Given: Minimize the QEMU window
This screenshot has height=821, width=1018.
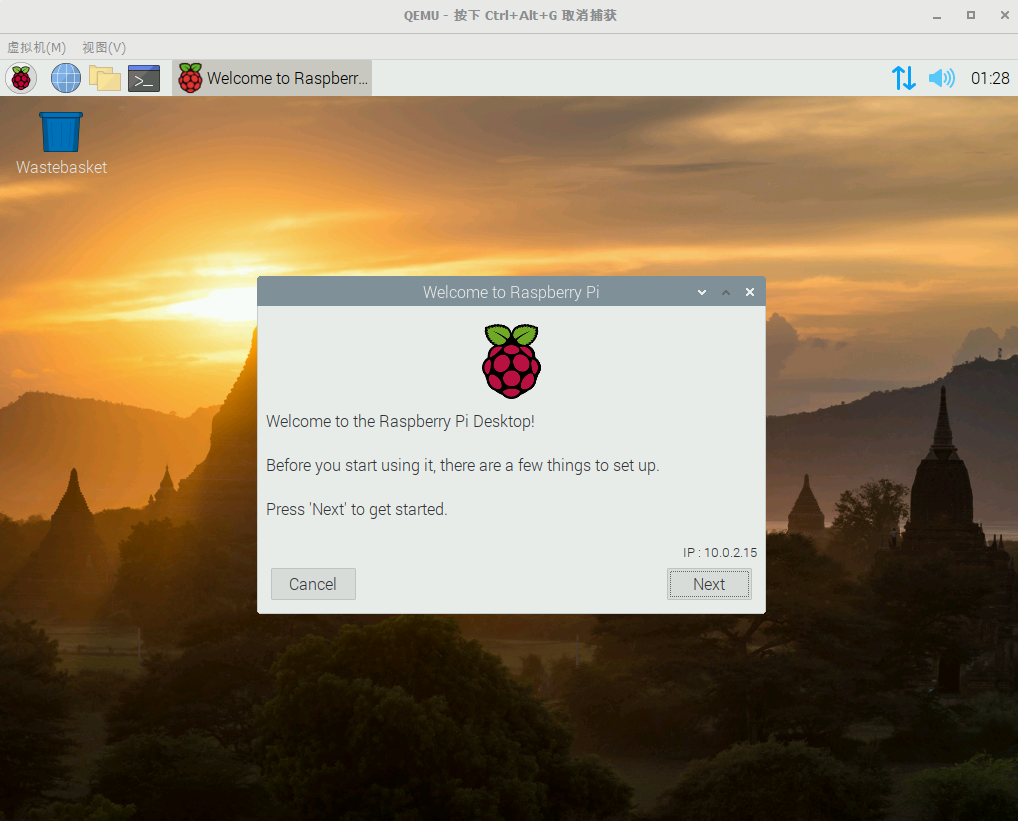Looking at the screenshot, I should 937,16.
